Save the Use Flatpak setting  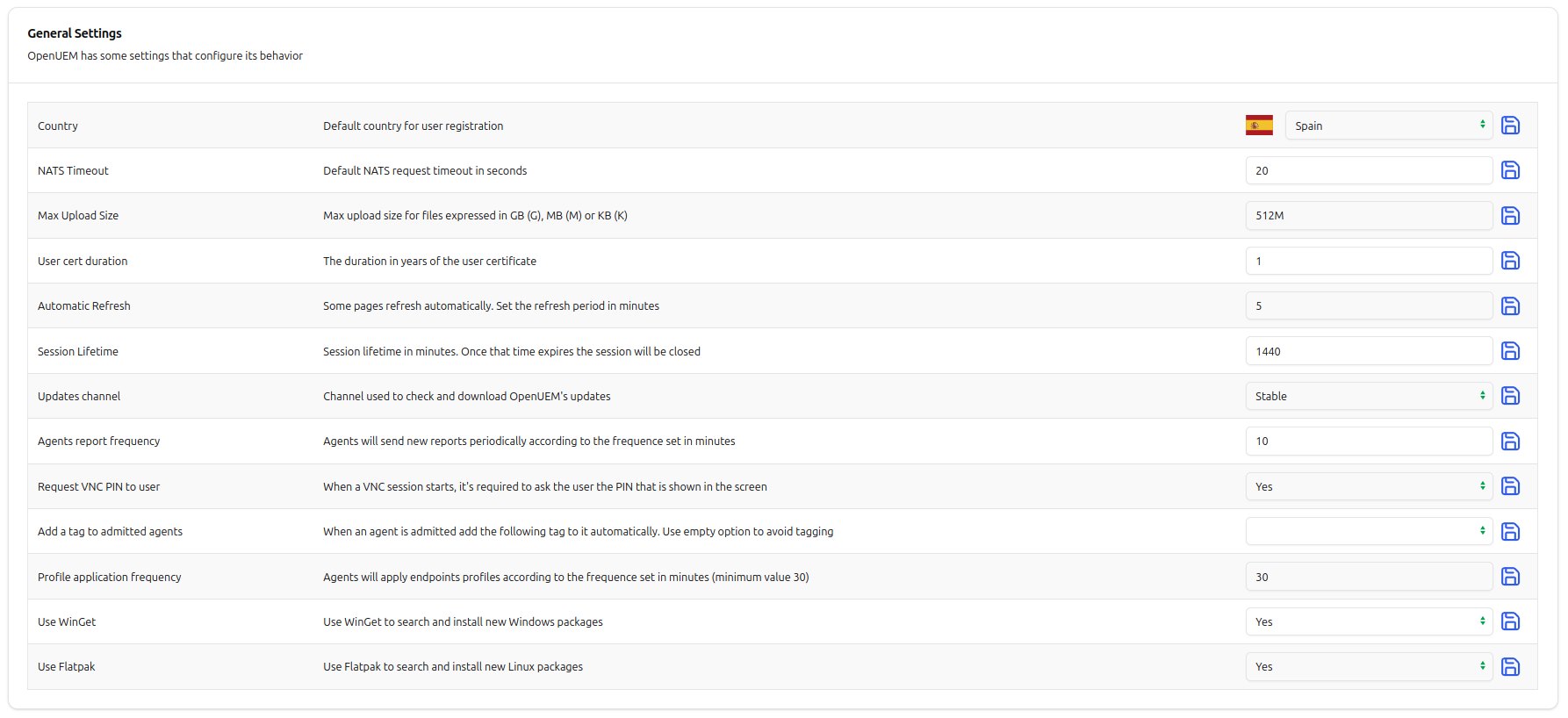(1510, 667)
